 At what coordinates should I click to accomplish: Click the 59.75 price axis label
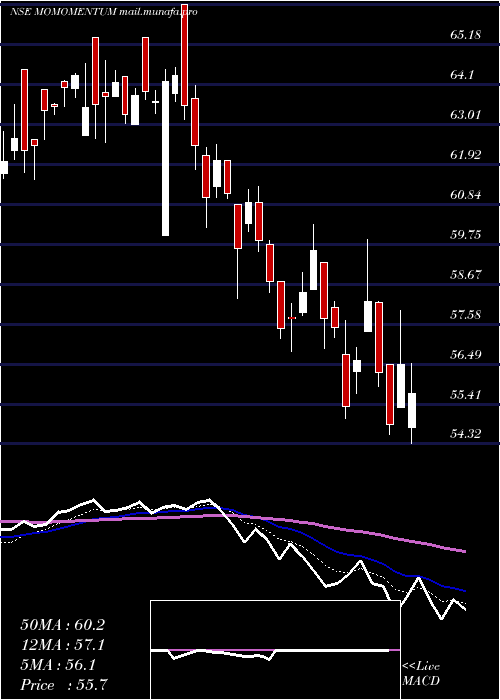click(x=466, y=235)
